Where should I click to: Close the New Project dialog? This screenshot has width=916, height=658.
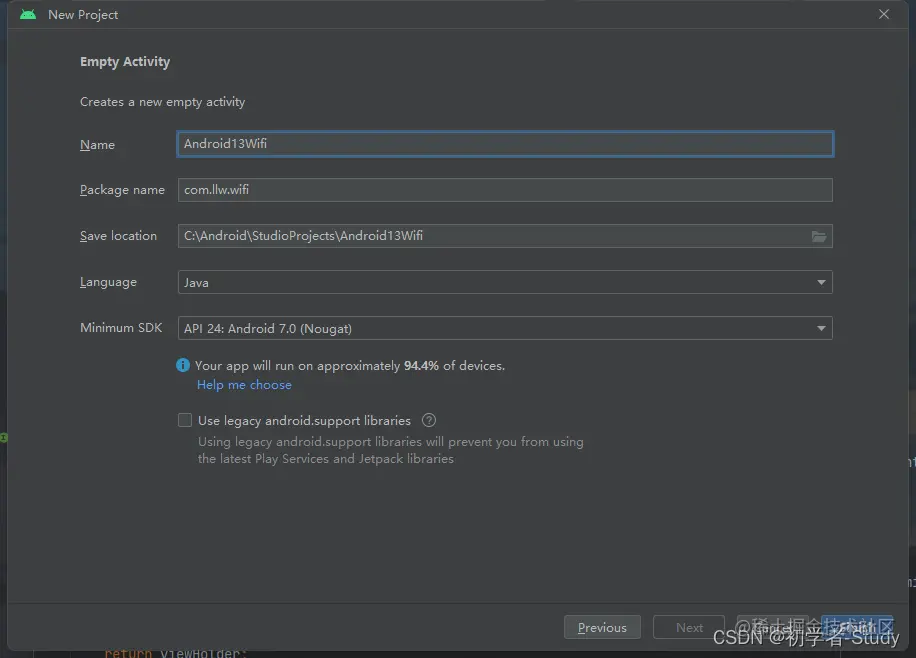tap(884, 14)
